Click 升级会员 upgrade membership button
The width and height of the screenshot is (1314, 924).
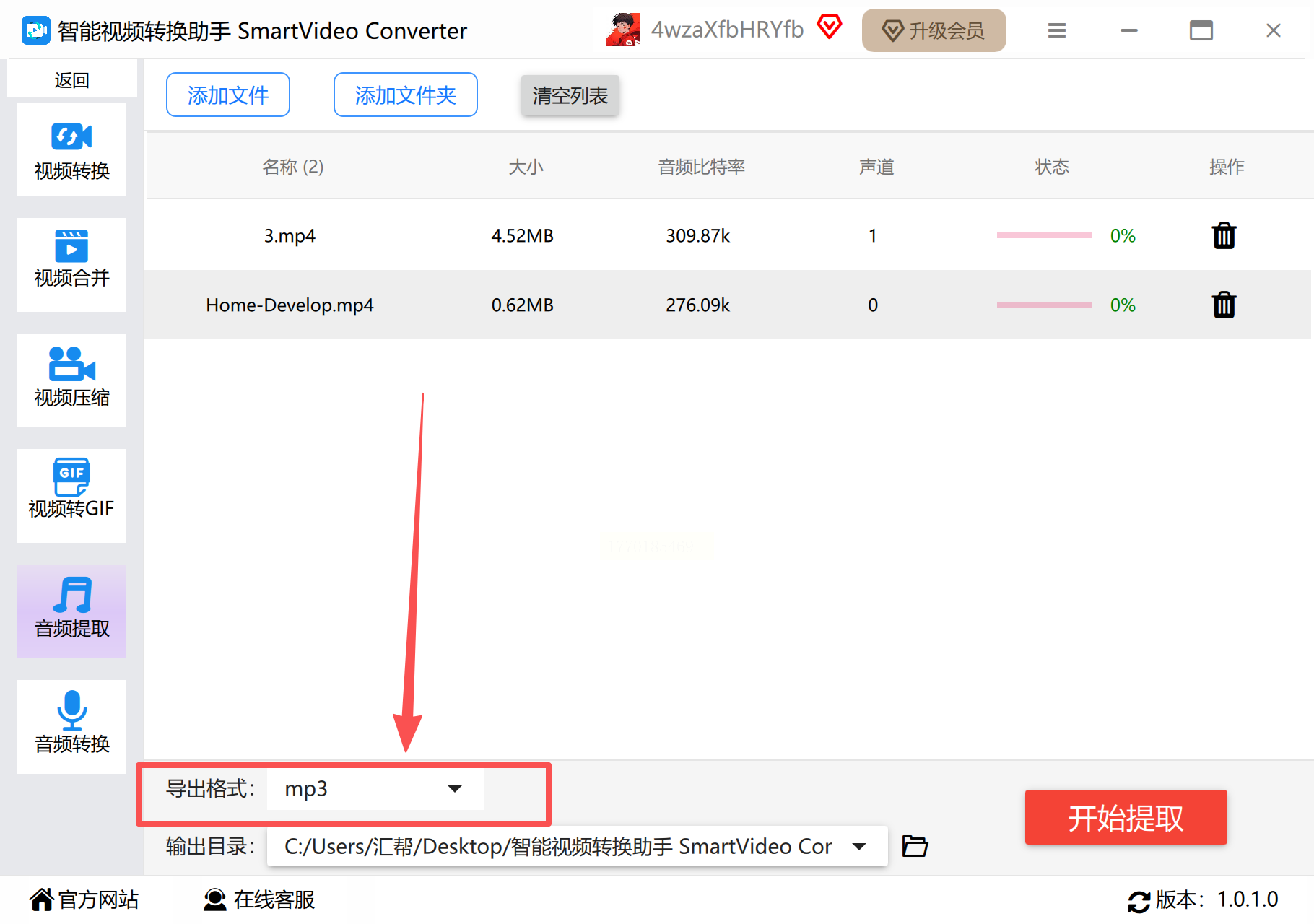(x=934, y=30)
